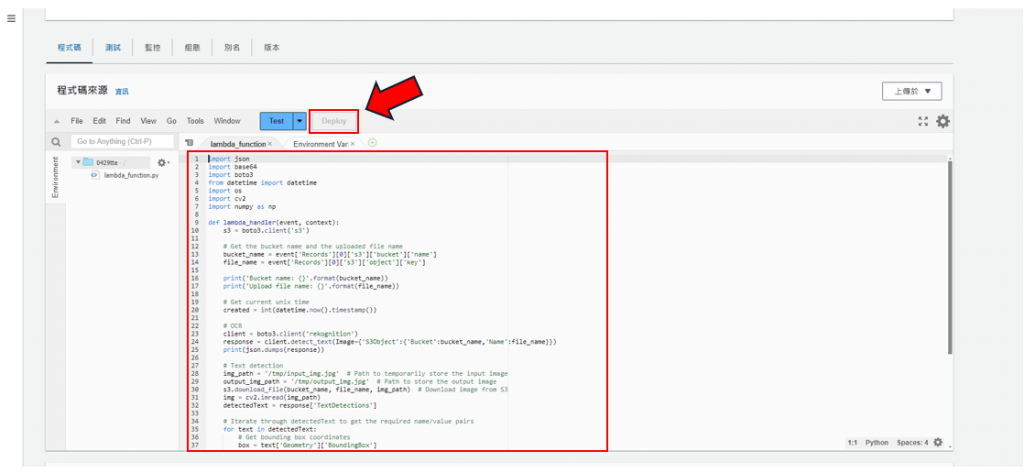Open the File menu
This screenshot has height=473, width=1024.
[77, 121]
